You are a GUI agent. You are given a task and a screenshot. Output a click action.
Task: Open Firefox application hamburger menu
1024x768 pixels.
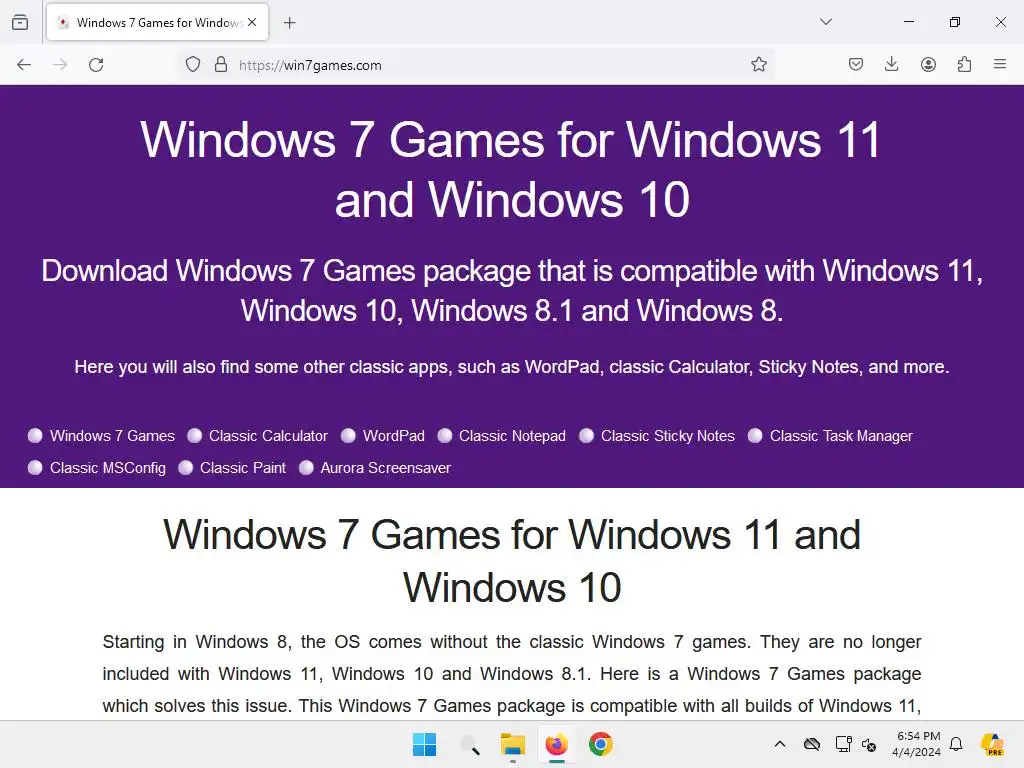[x=1000, y=64]
